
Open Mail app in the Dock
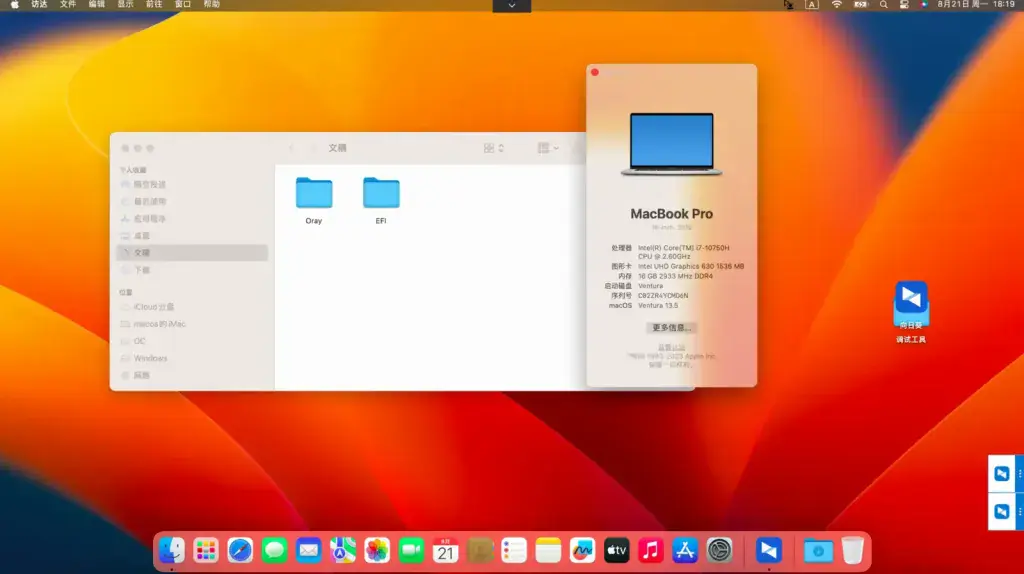pyautogui.click(x=308, y=550)
